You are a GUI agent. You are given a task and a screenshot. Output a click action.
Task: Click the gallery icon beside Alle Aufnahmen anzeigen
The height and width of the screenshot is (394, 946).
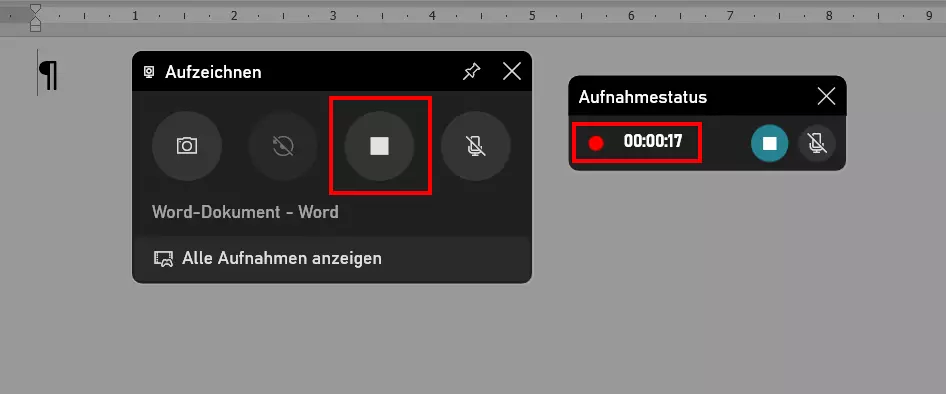pyautogui.click(x=163, y=259)
